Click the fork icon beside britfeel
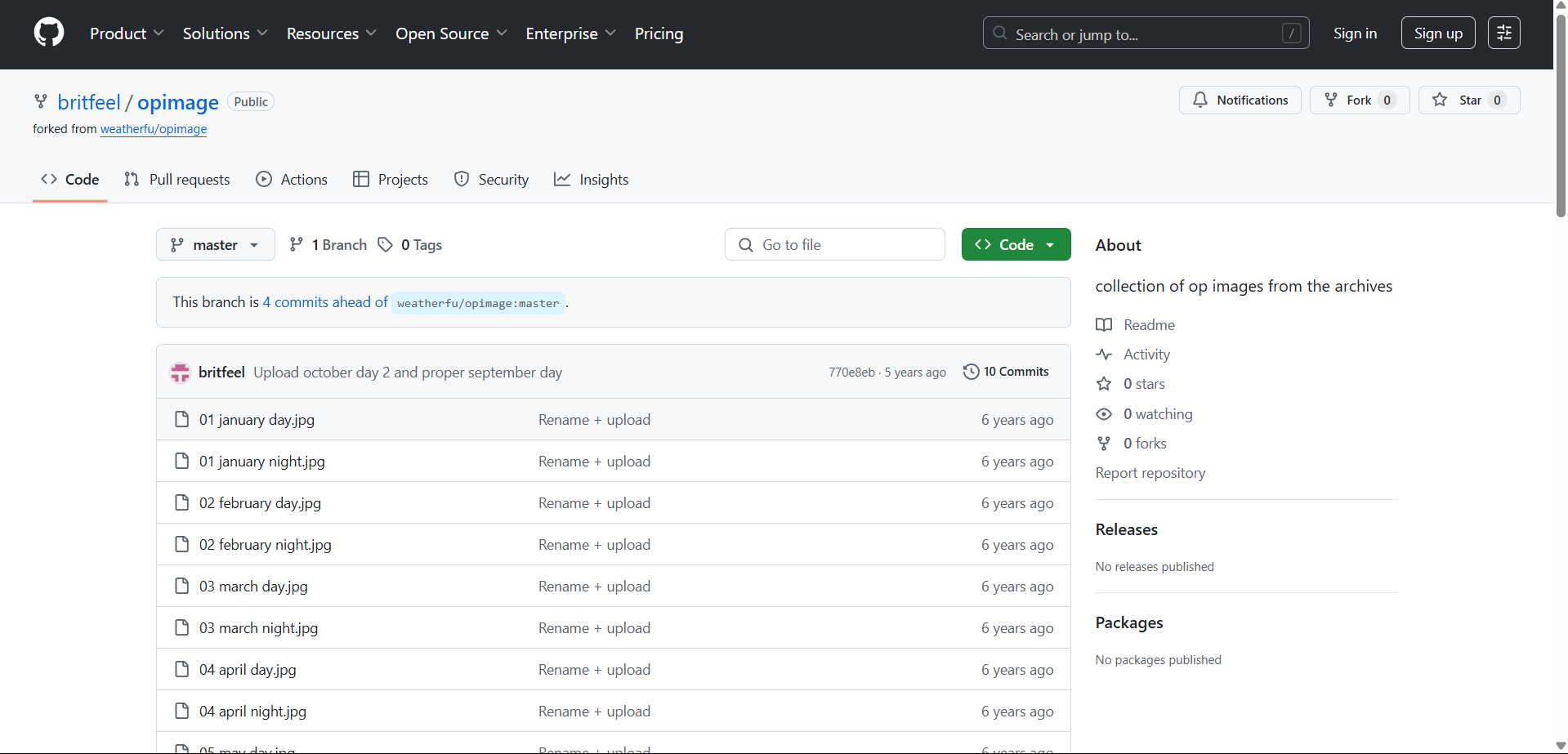 [40, 101]
